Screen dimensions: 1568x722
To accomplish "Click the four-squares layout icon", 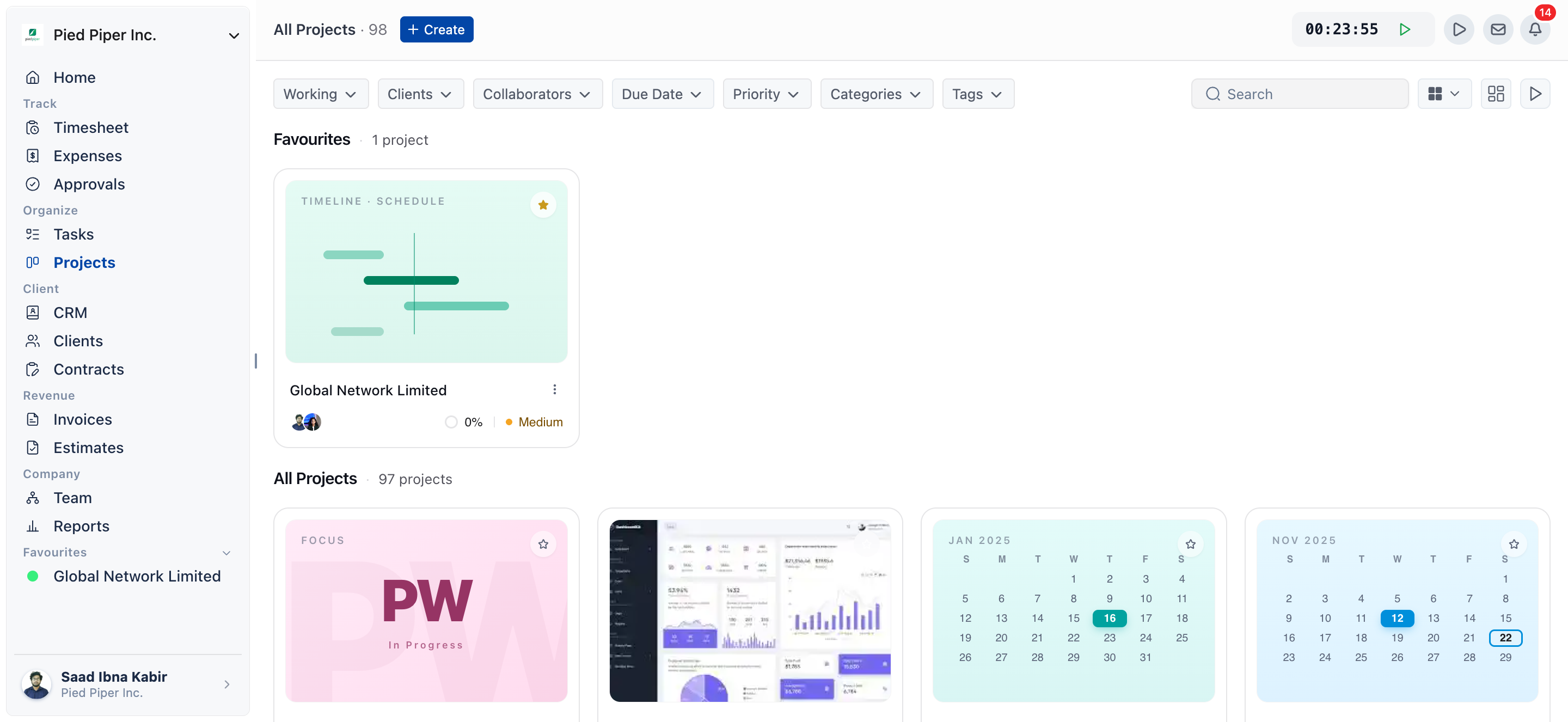I will click(1496, 94).
